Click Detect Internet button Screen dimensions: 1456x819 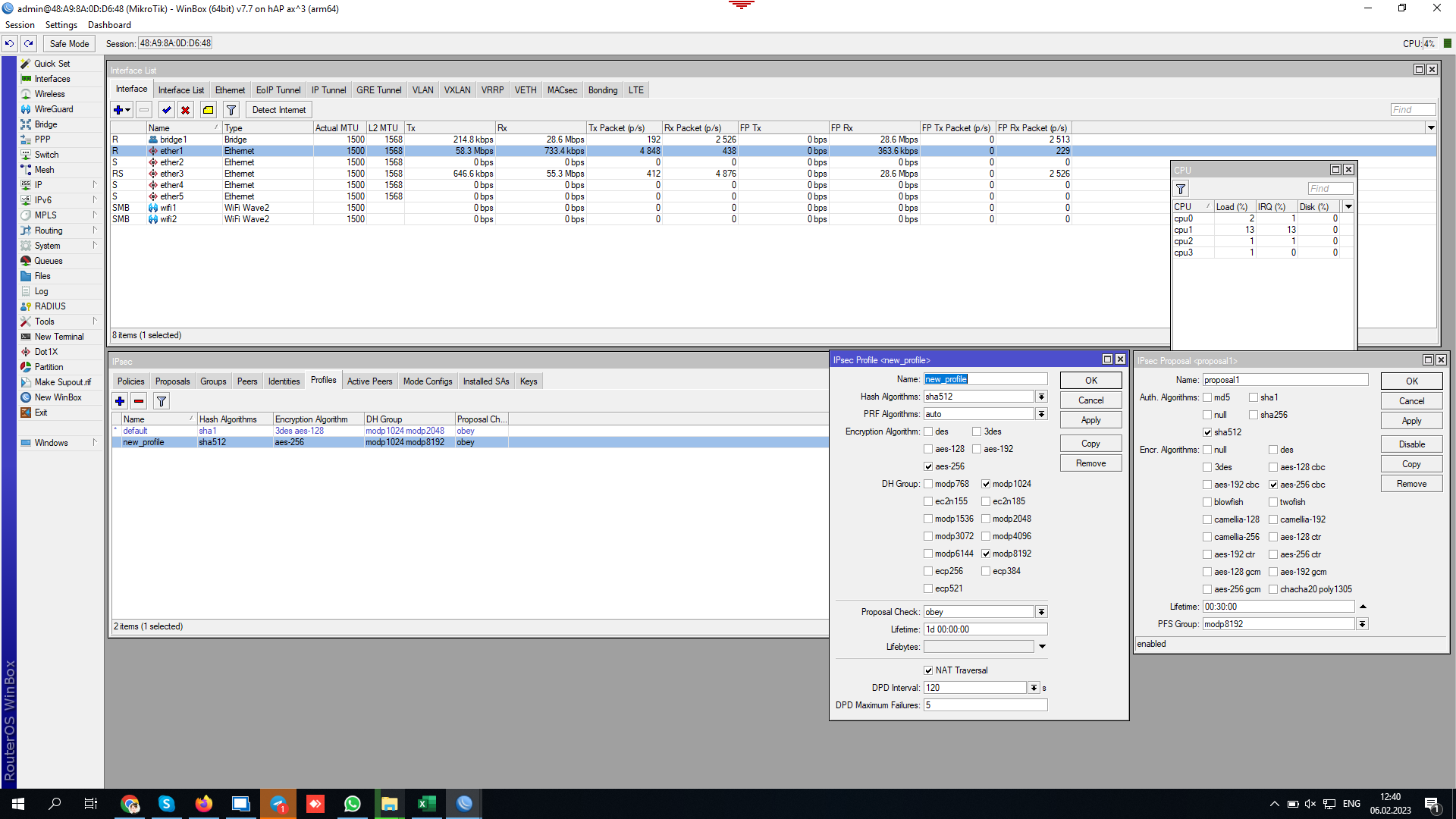coord(279,110)
